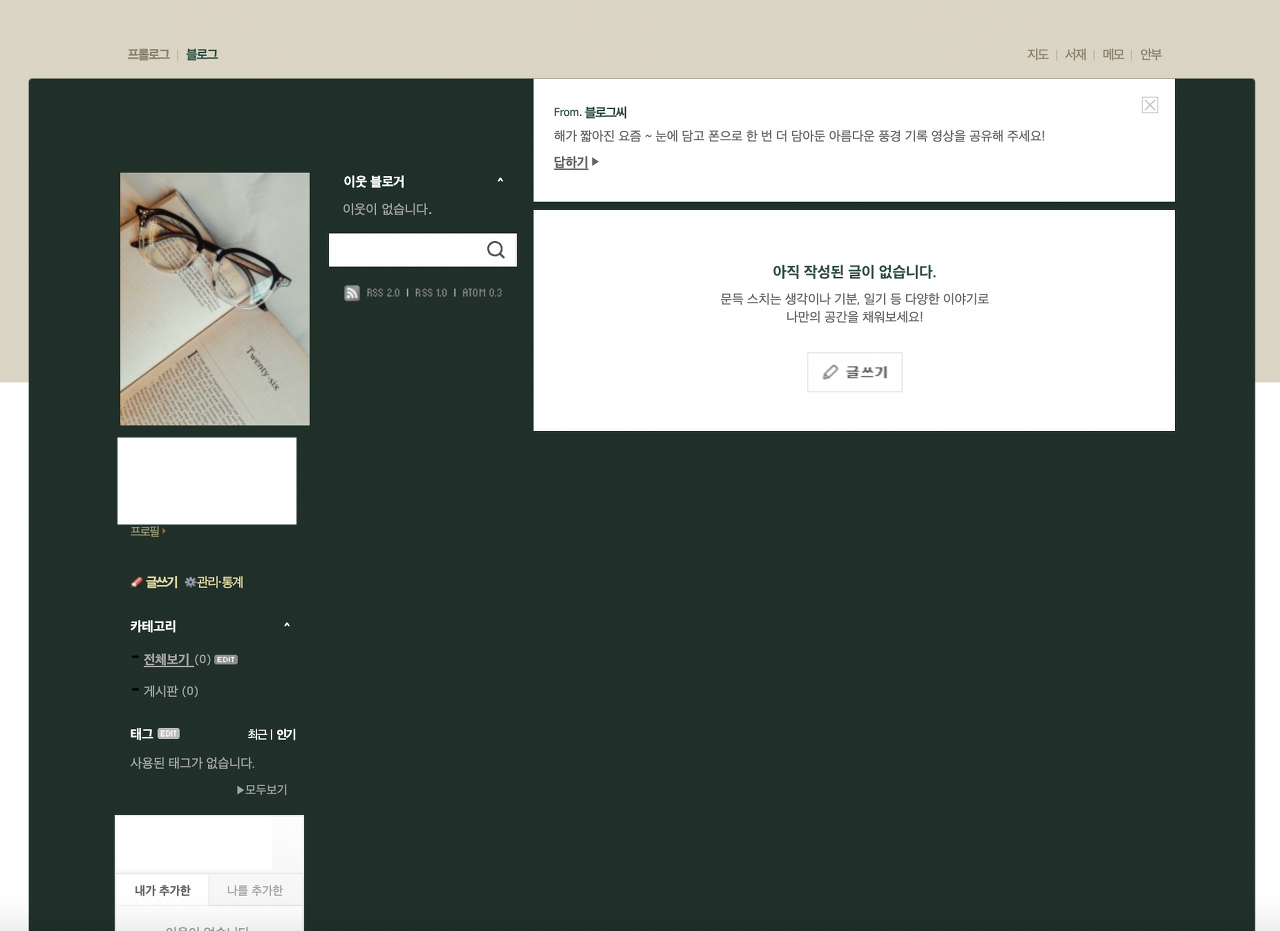
Task: Select the 나를 추가한 tab
Action: tap(254, 890)
